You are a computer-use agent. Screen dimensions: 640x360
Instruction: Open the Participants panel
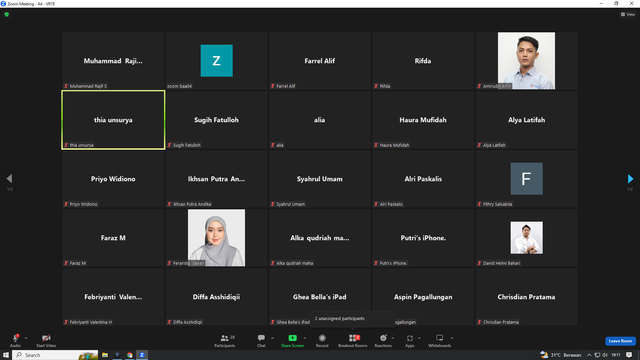[x=225, y=340]
